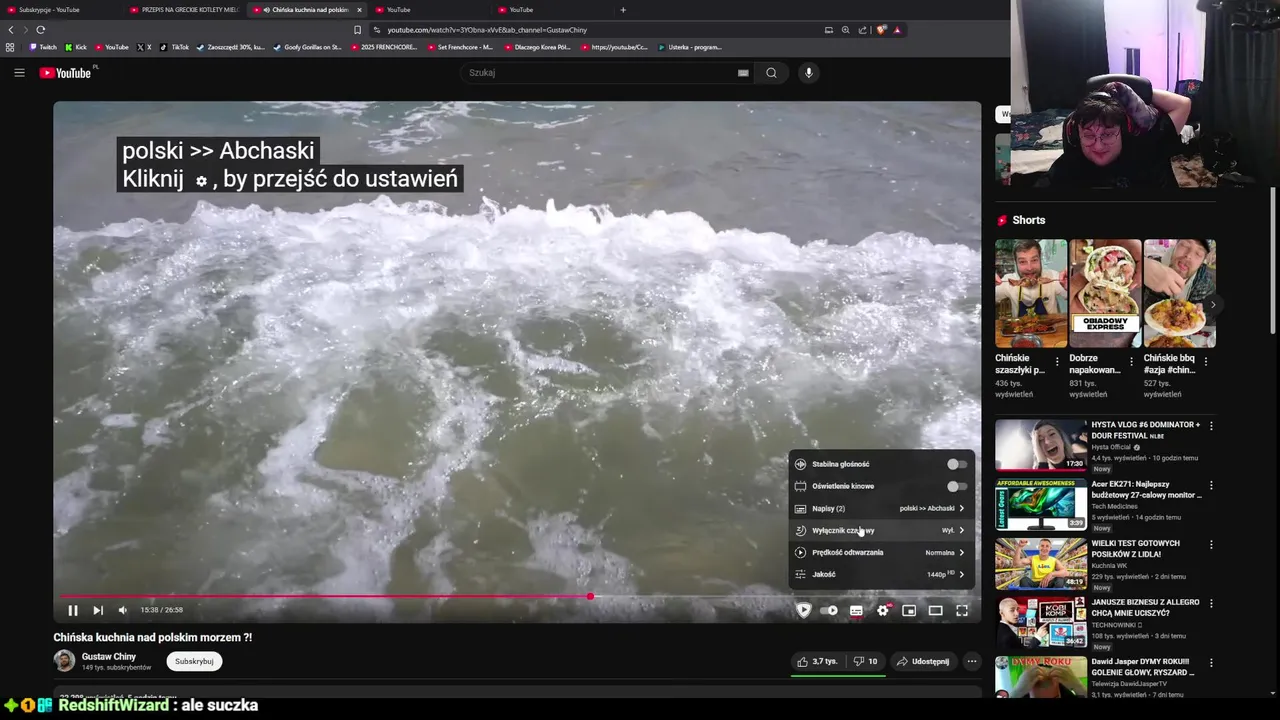Viewport: 1280px width, 720px height.
Task: Click the progress bar scrubber handle
Action: pos(590,596)
